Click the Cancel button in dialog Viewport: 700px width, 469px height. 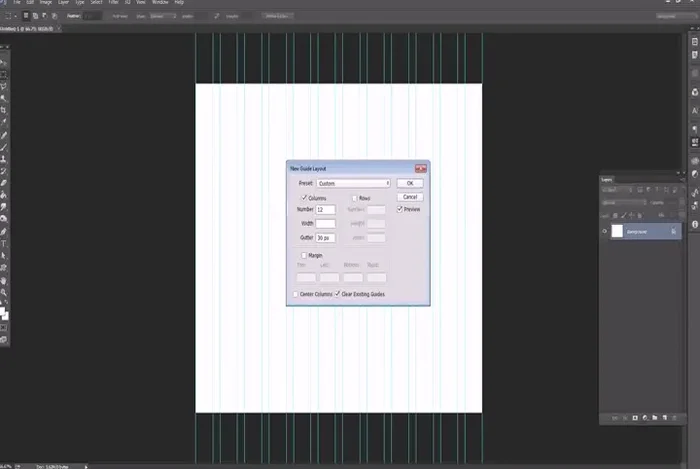tap(409, 197)
